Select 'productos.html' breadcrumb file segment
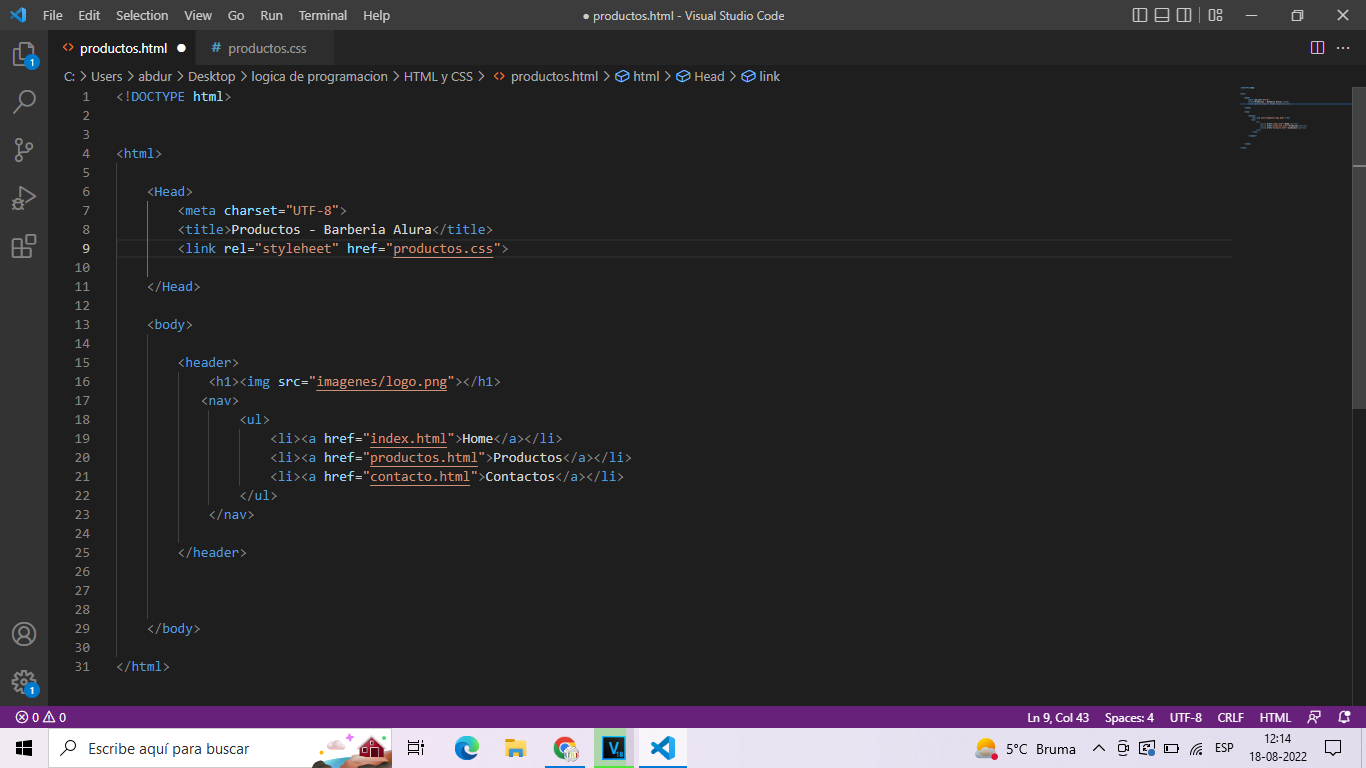Screen dimensions: 1366x768 (x=546, y=76)
